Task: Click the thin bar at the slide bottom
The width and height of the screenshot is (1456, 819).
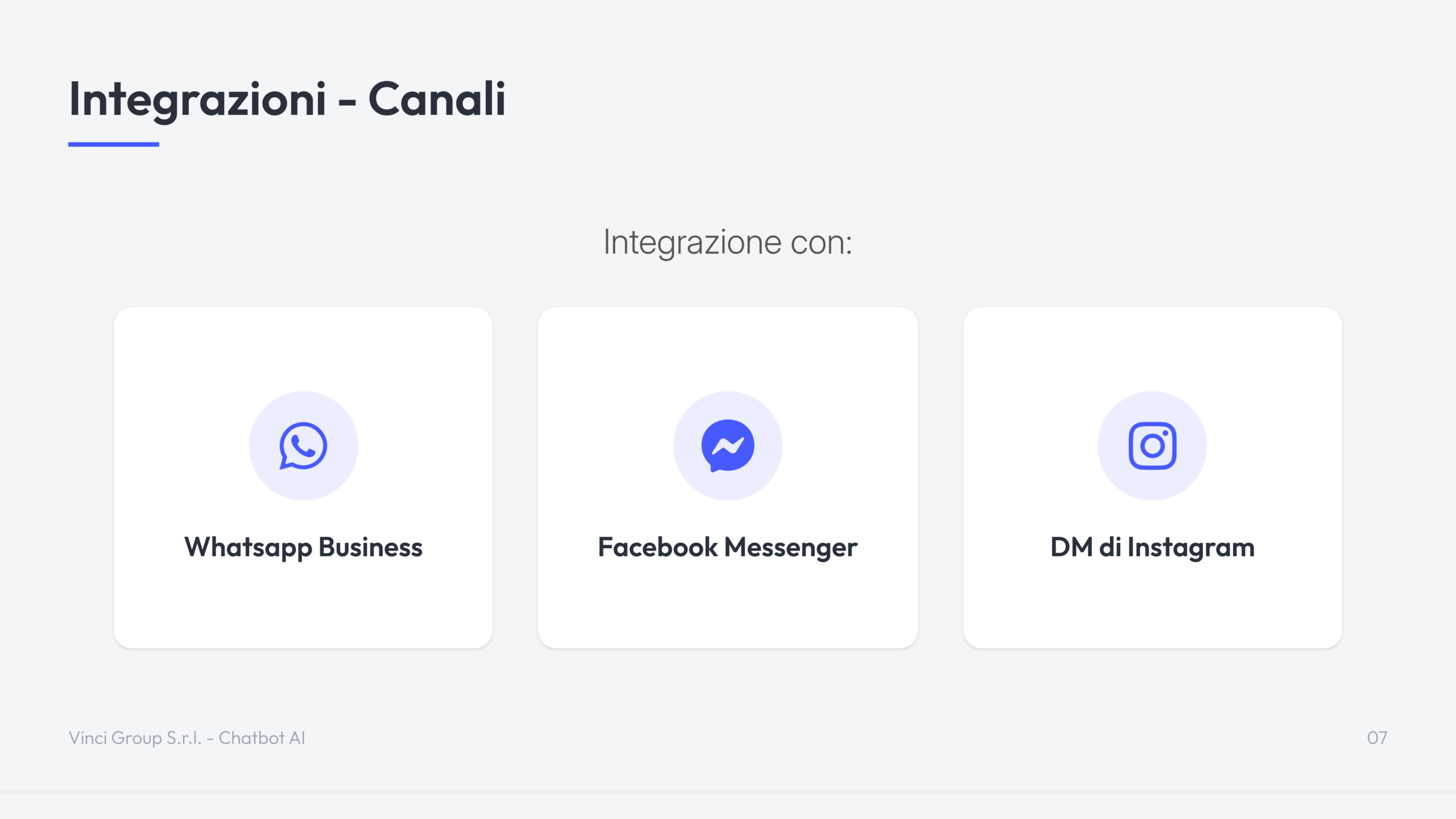Action: (728, 791)
